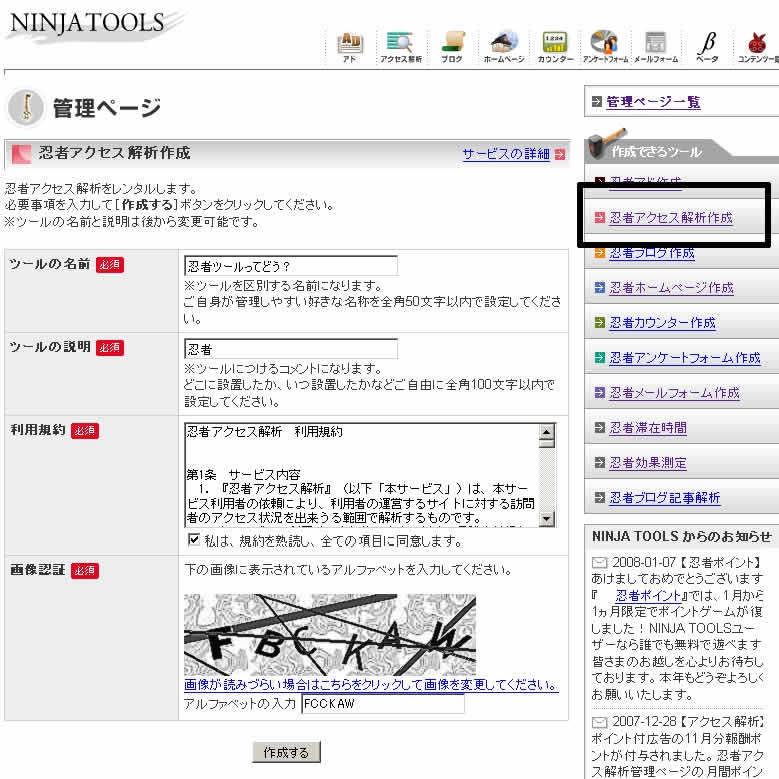
Task: Open the アンケートフォーム icon
Action: tap(604, 45)
